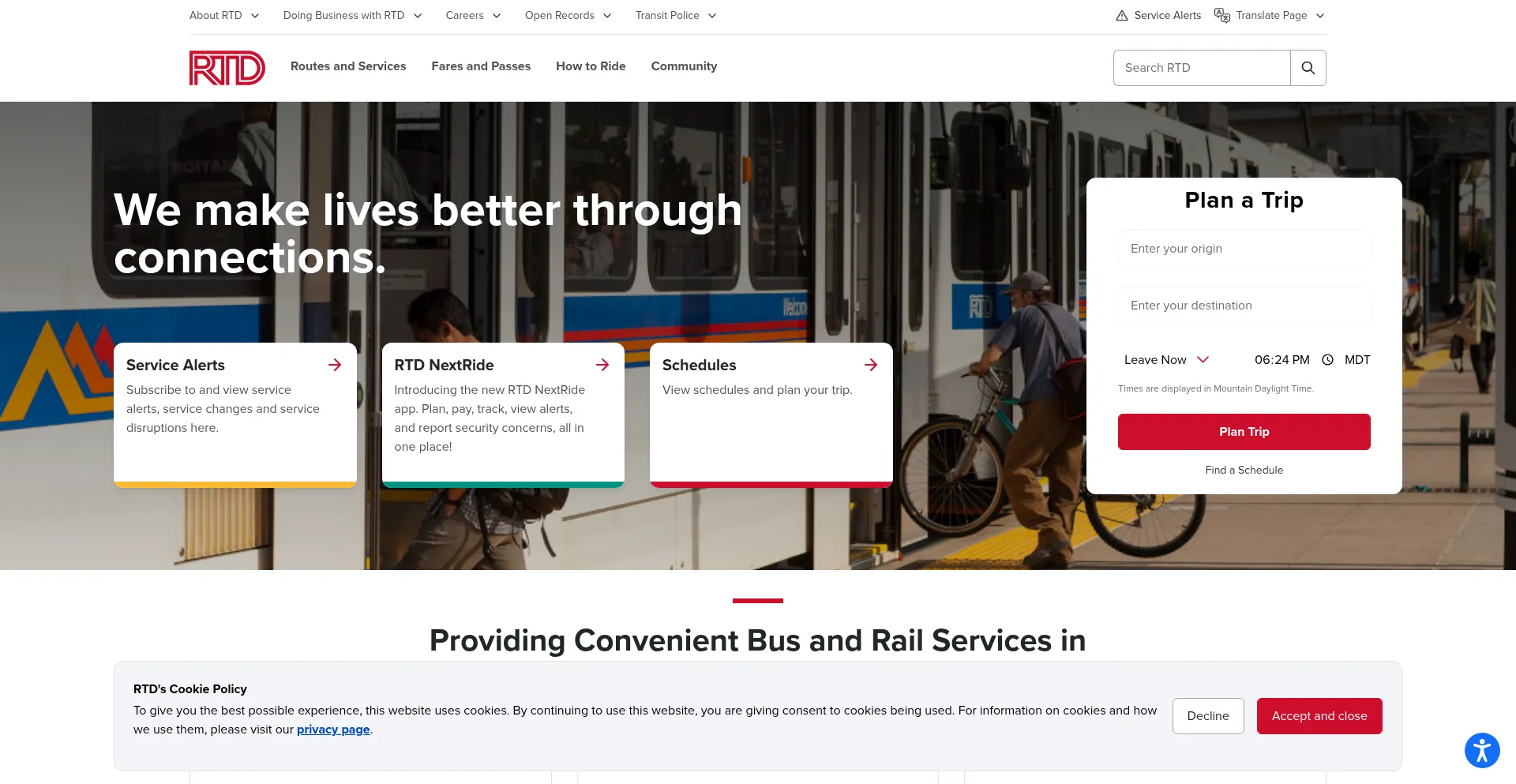The image size is (1516, 784).
Task: Click the Service Alerts link in top bar
Action: click(x=1167, y=16)
